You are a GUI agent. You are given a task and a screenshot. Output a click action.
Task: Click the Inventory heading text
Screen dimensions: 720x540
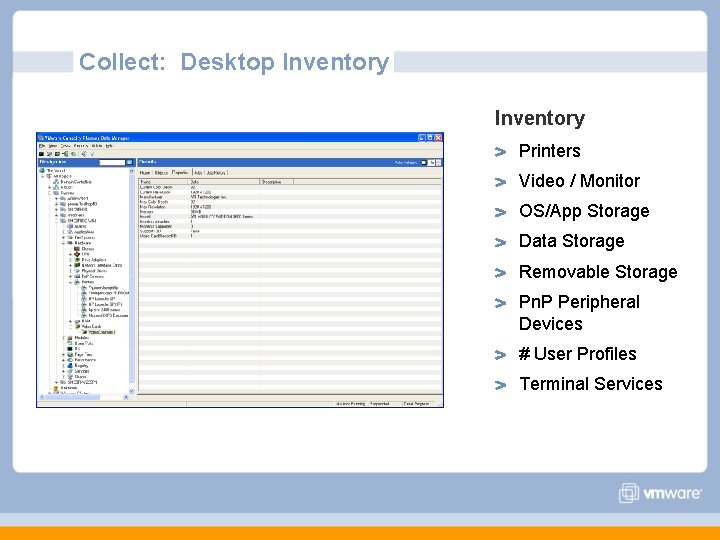coord(540,118)
